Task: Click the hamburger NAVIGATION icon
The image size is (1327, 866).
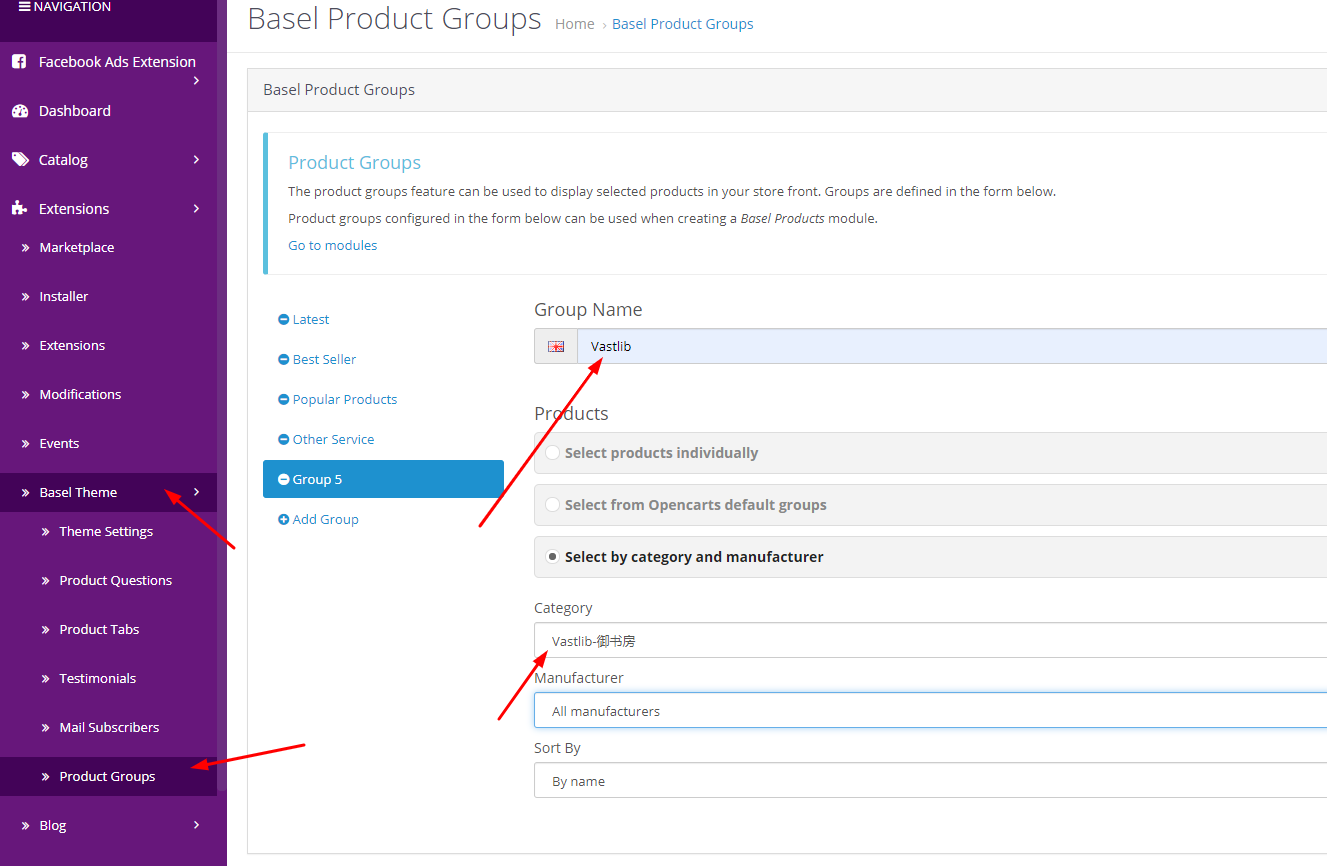Action: pyautogui.click(x=25, y=7)
